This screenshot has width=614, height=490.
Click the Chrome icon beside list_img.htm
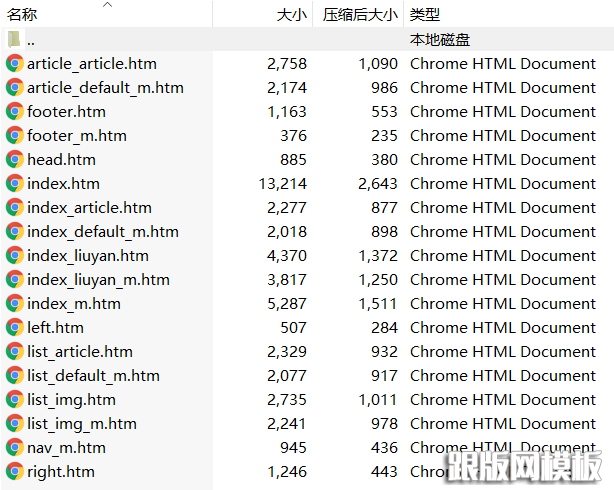(x=15, y=400)
